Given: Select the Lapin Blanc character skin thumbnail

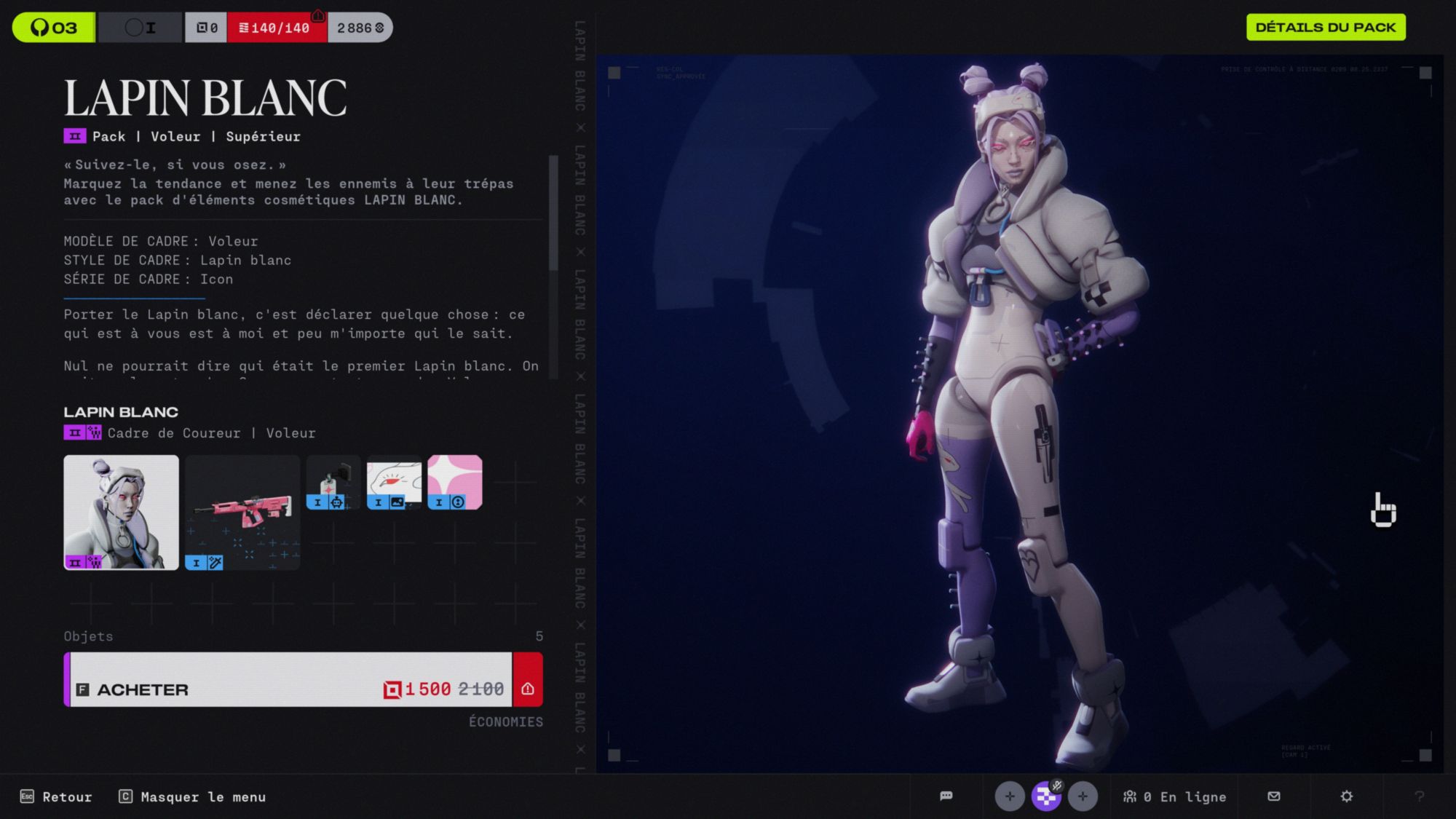Looking at the screenshot, I should point(121,512).
